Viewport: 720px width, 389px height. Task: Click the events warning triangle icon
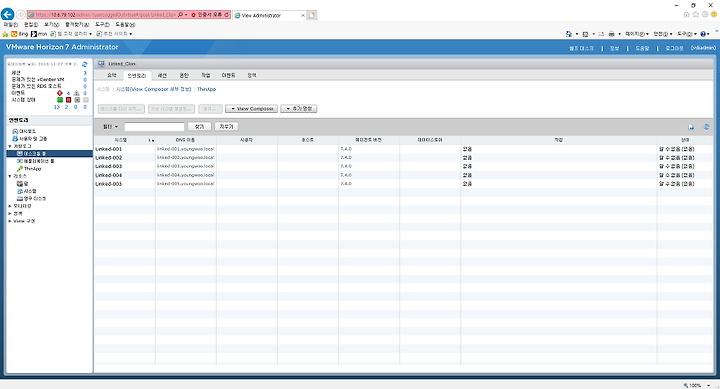click(x=77, y=93)
